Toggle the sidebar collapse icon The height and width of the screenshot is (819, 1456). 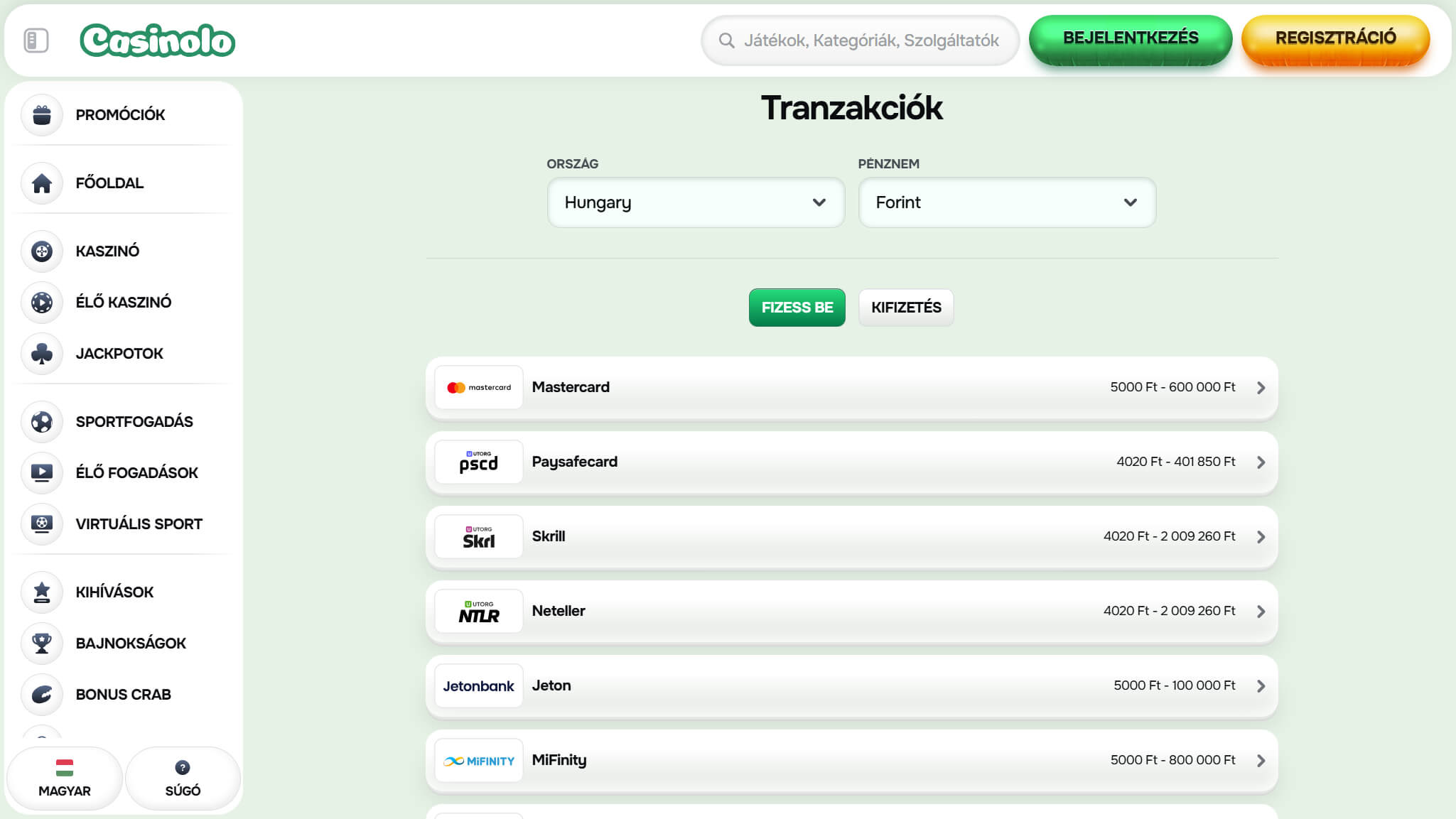36,40
